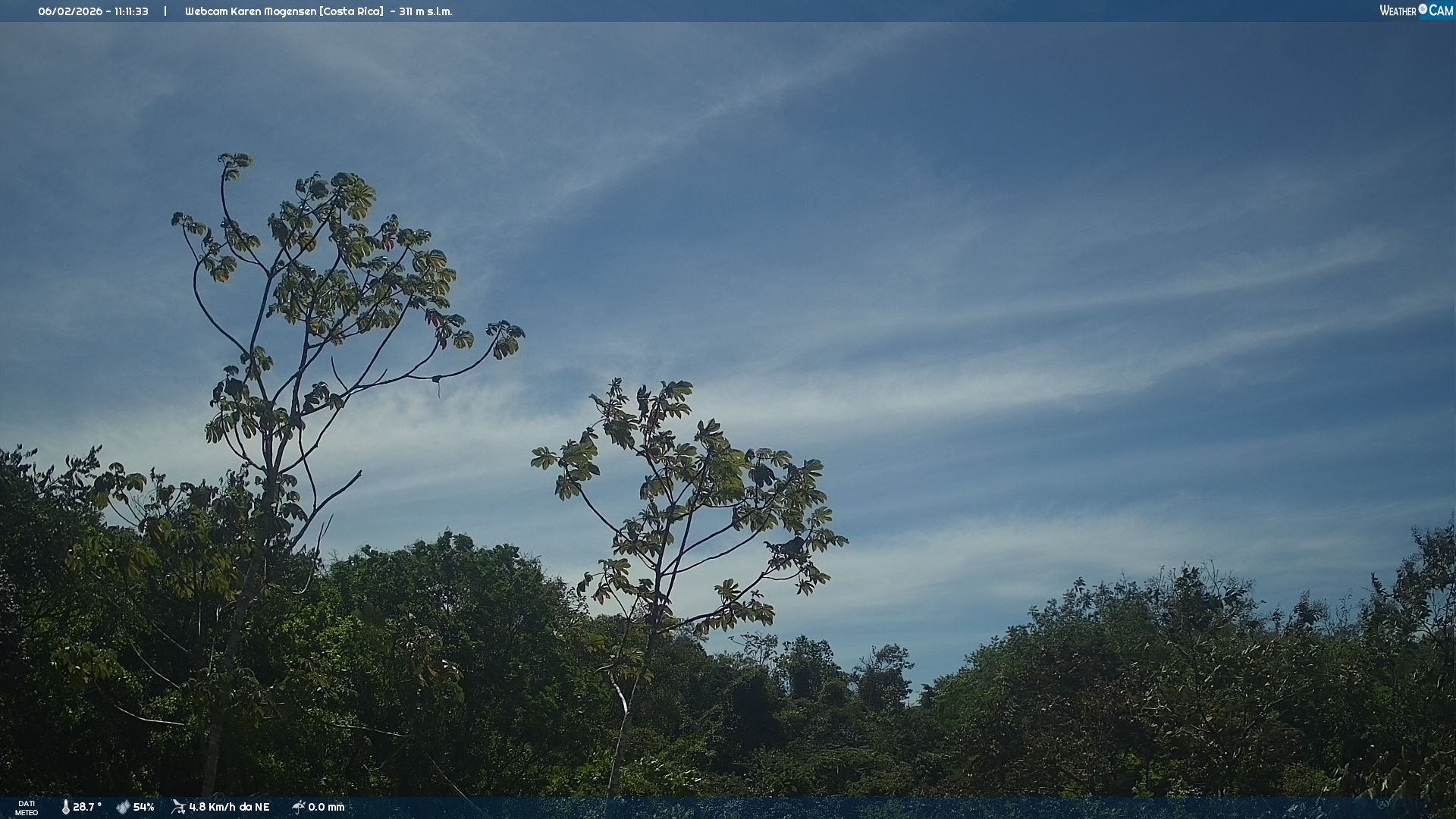Click the WeatherCam logo
The height and width of the screenshot is (819, 1456).
tap(1415, 11)
